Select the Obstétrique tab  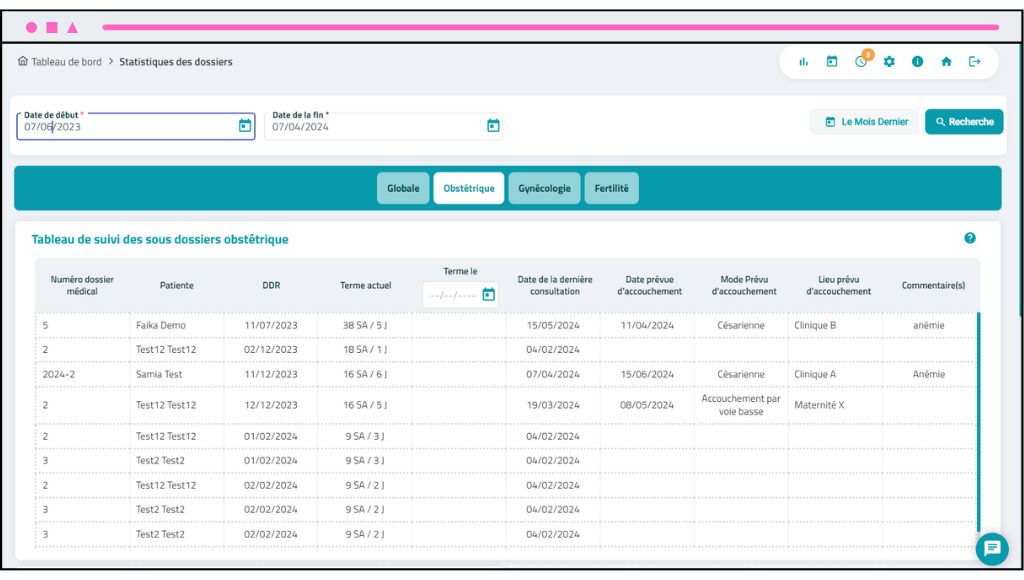(469, 188)
